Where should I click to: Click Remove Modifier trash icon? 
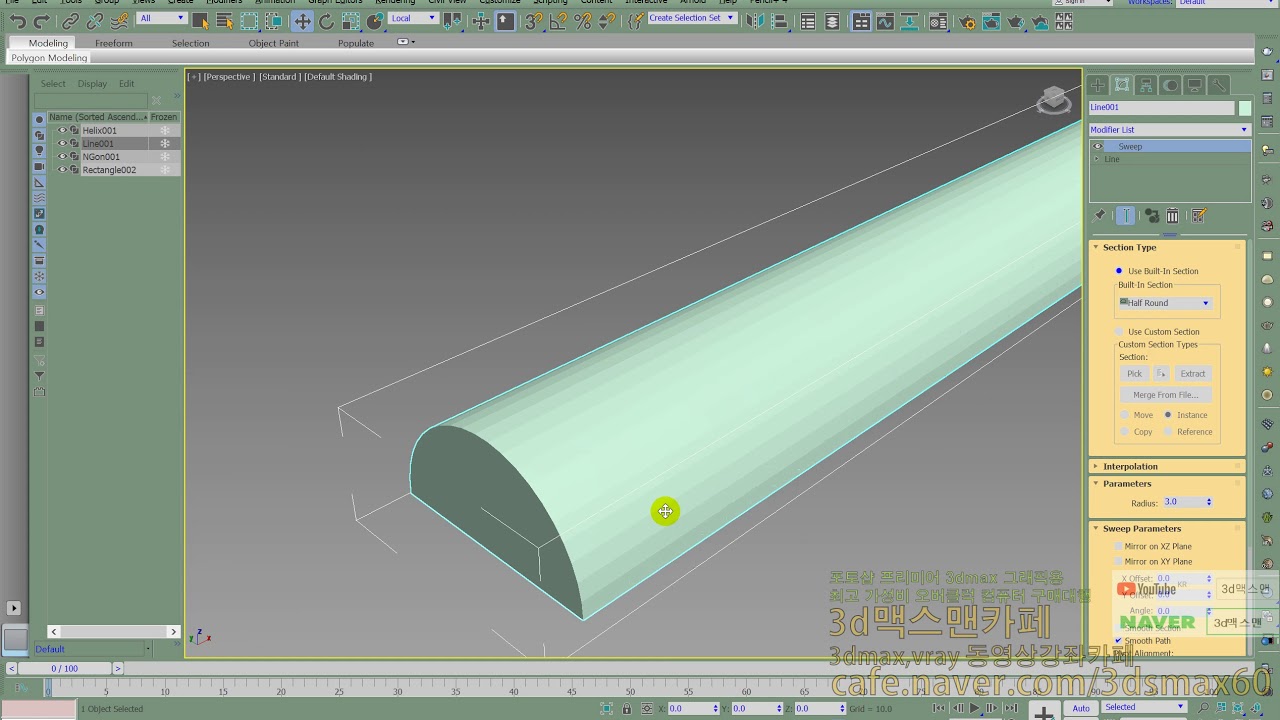(x=1173, y=215)
